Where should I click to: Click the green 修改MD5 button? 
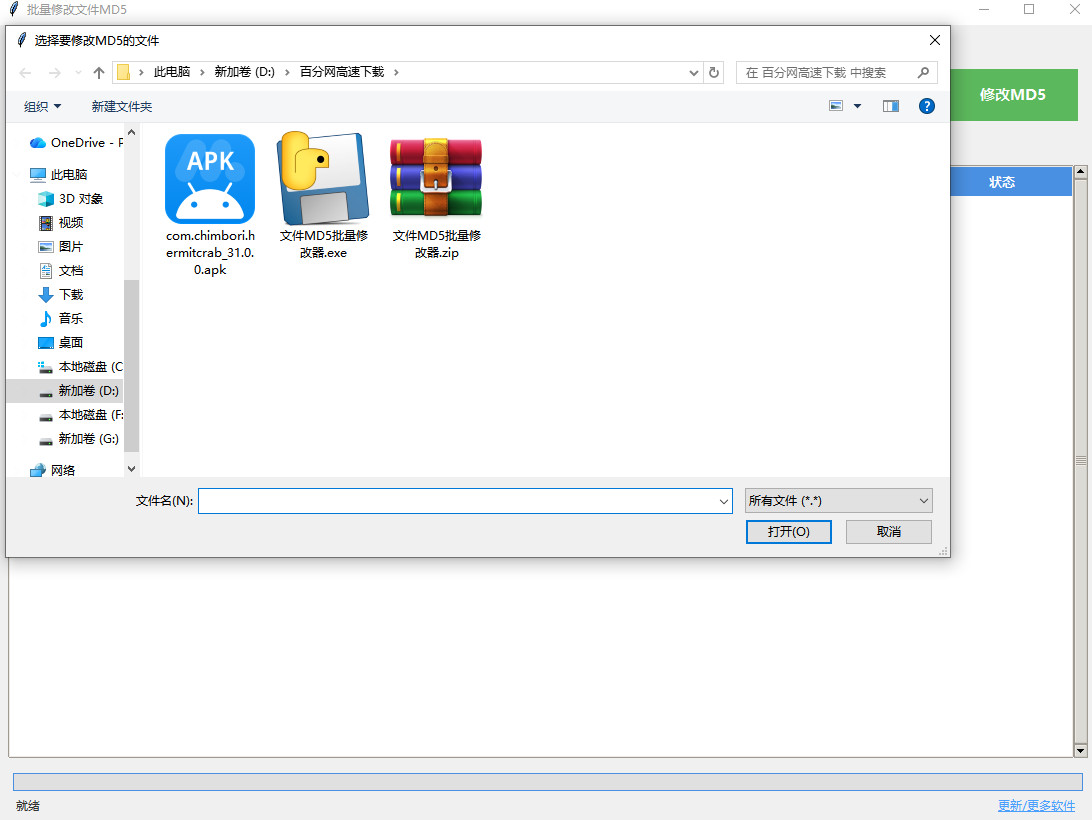point(1016,95)
